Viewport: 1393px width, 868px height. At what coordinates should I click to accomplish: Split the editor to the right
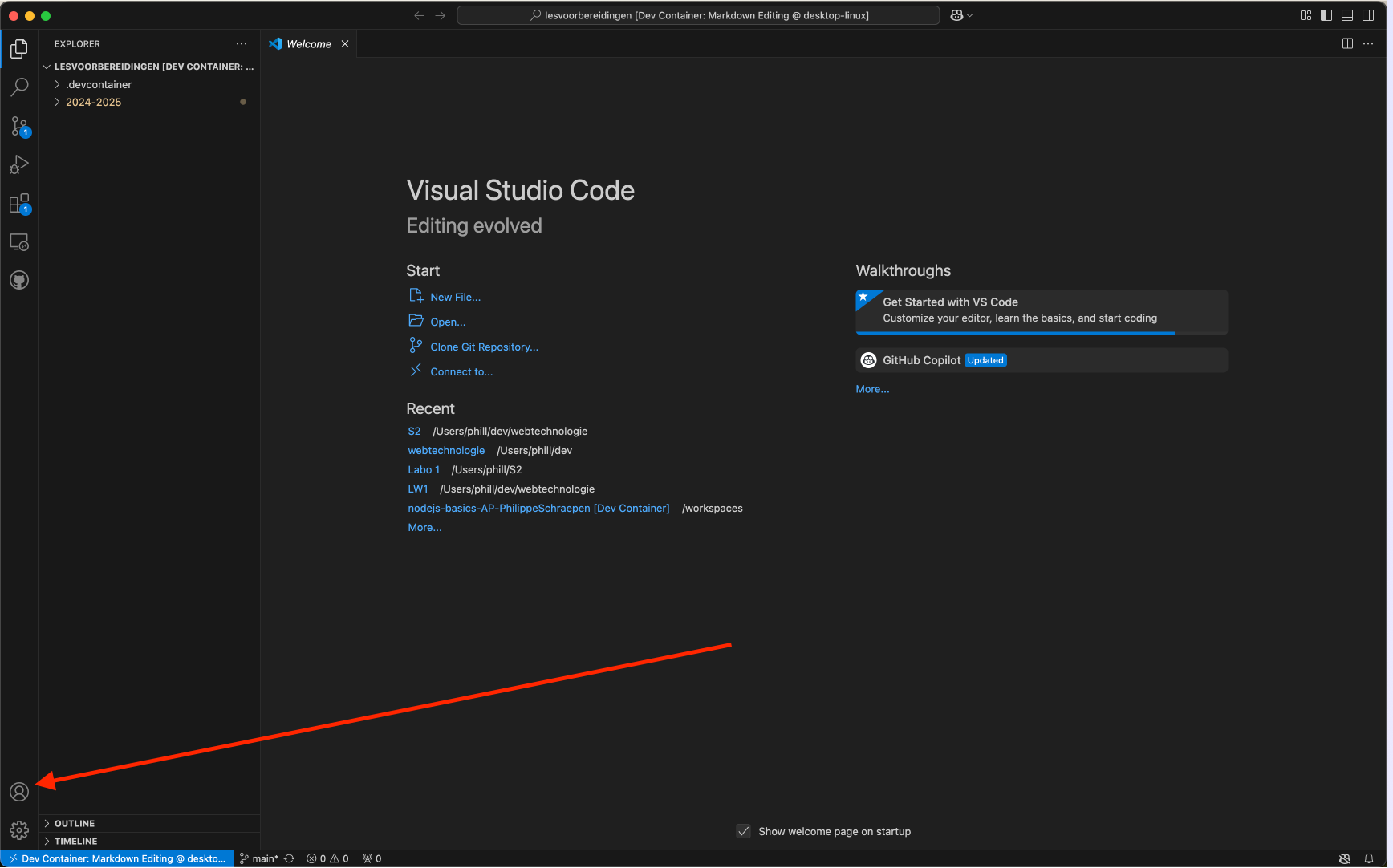[x=1347, y=43]
